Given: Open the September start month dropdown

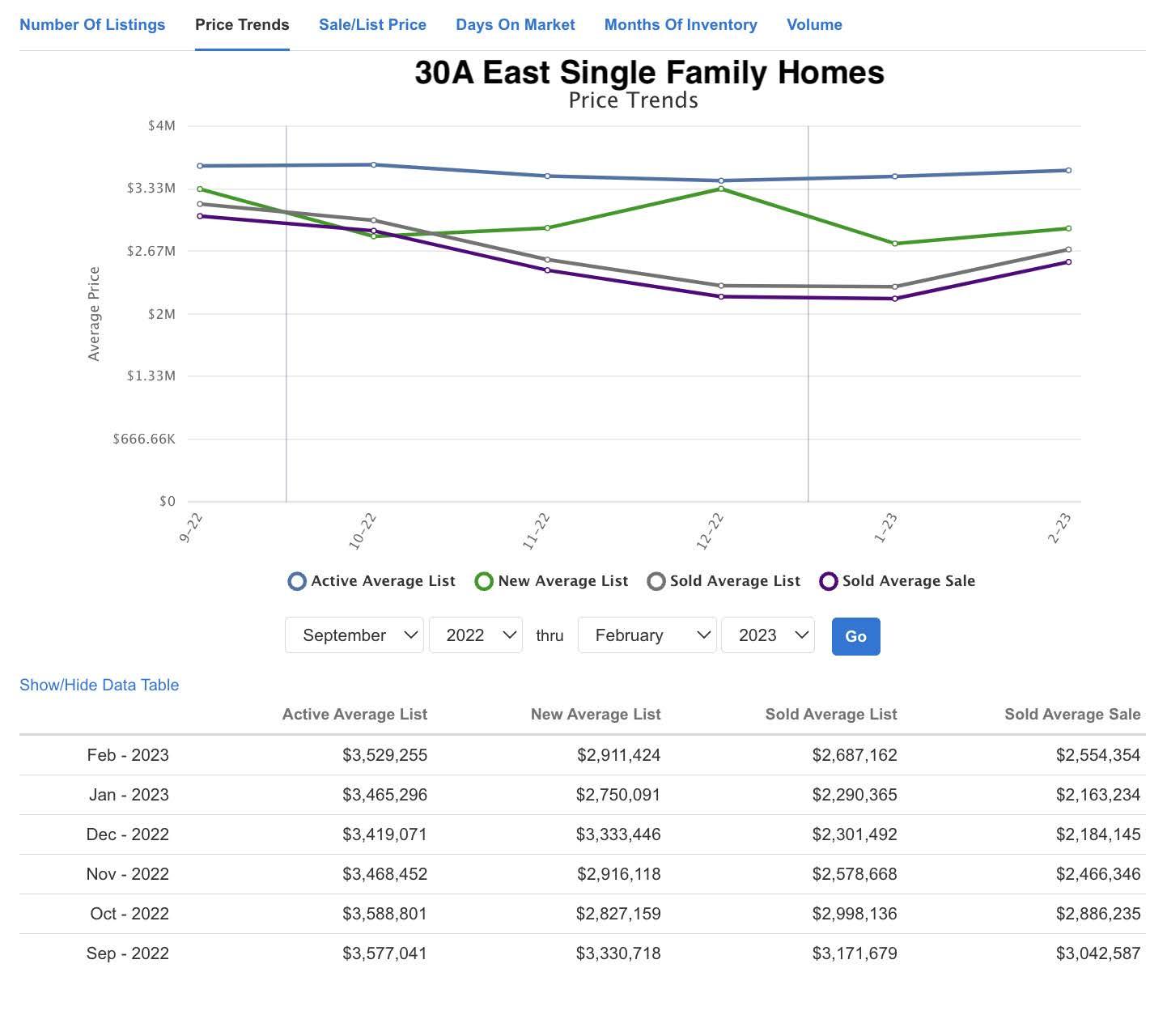Looking at the screenshot, I should [354, 635].
